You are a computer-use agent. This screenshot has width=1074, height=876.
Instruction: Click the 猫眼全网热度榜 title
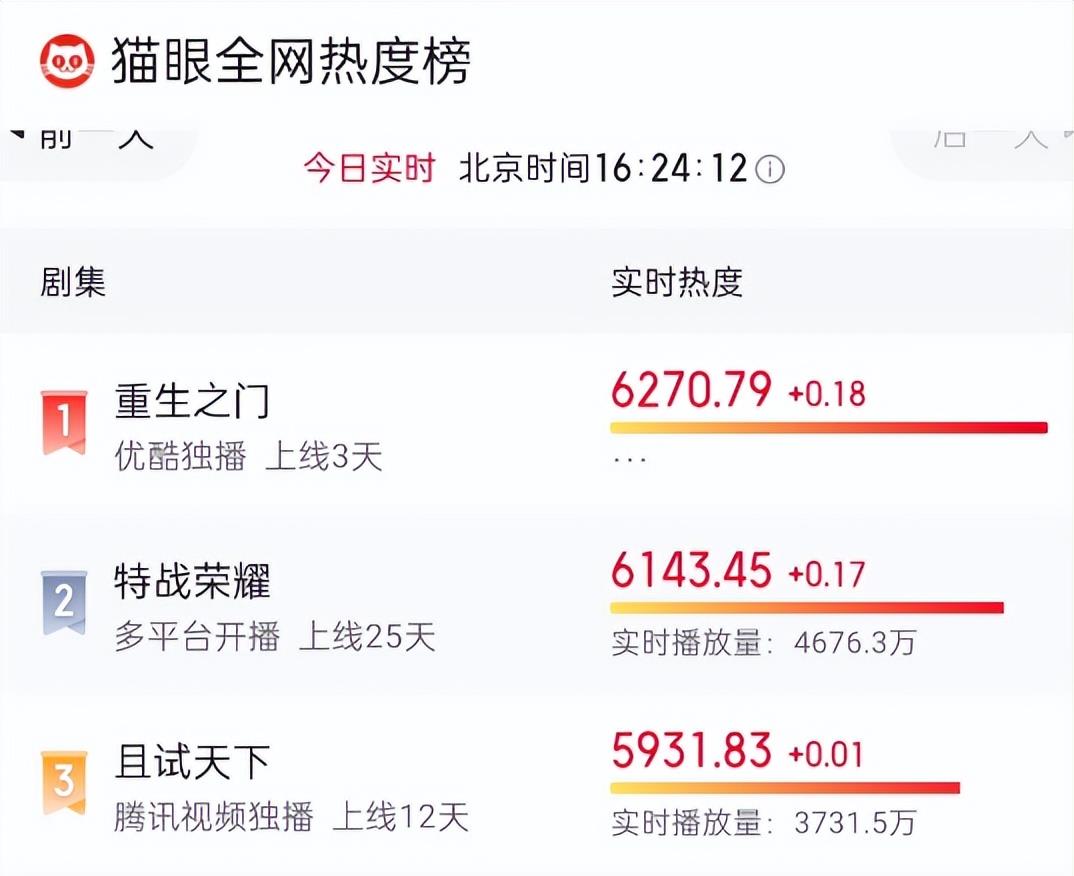291,62
